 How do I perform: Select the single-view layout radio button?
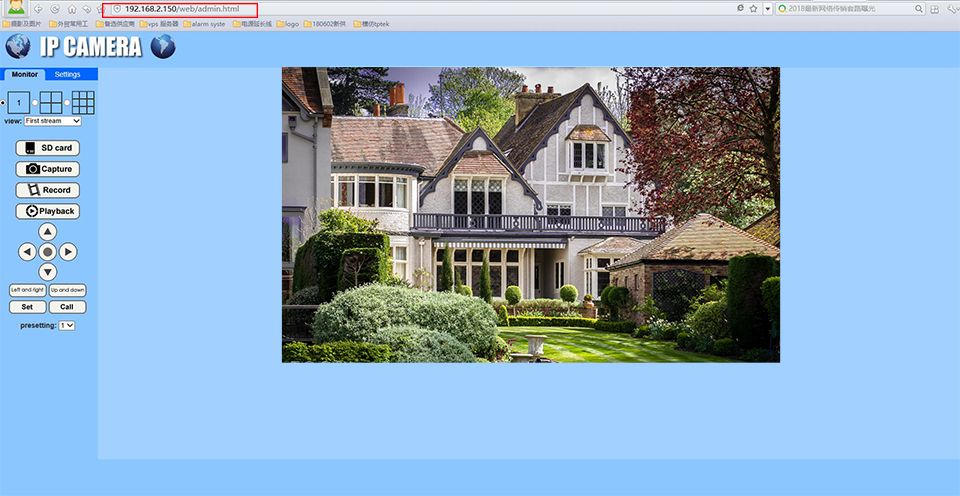(3, 103)
